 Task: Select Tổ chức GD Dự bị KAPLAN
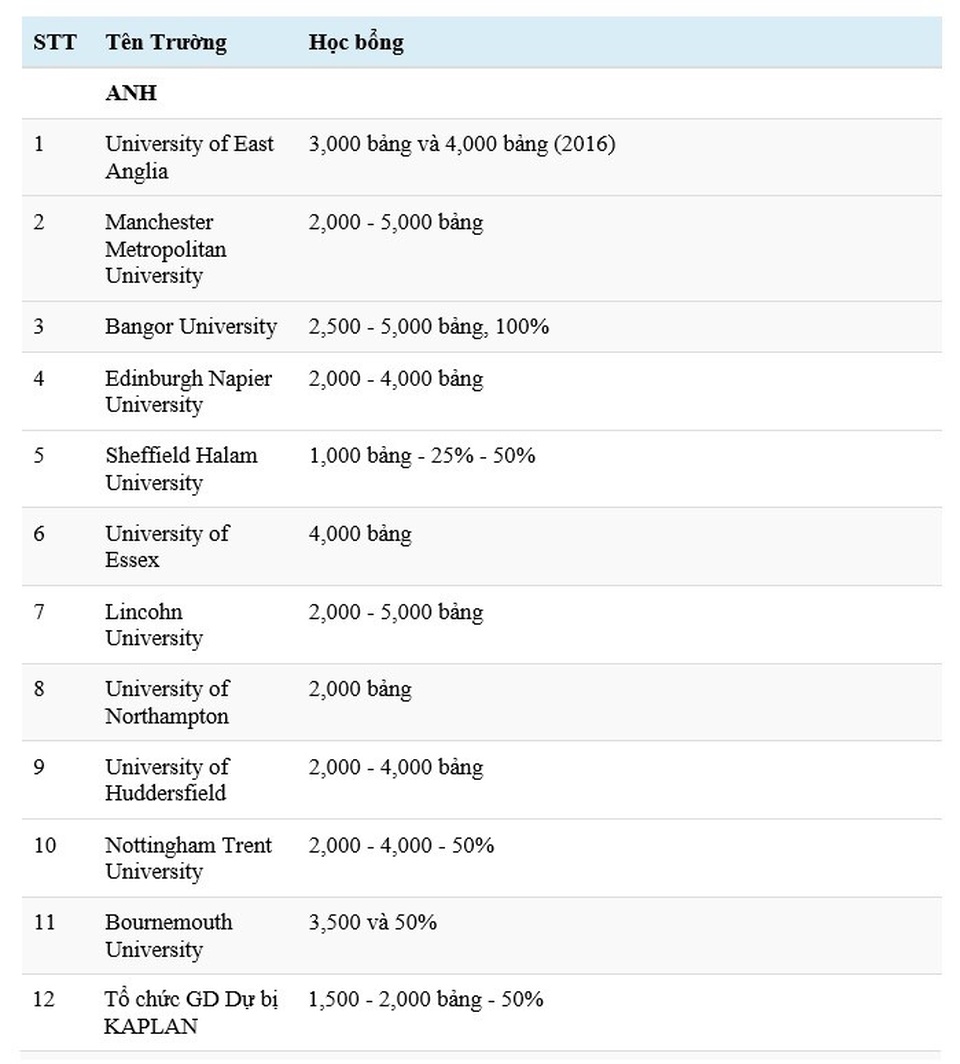(x=191, y=1013)
